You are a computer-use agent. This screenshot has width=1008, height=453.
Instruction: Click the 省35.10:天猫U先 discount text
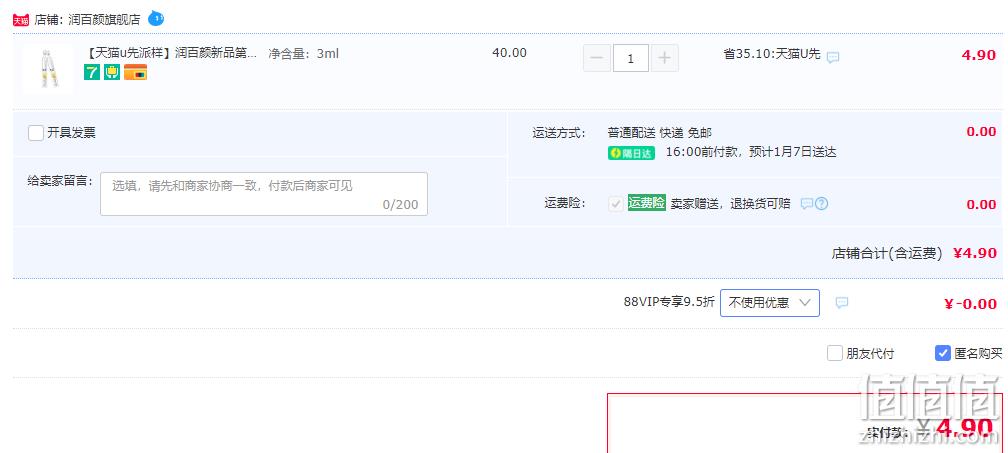tap(772, 54)
